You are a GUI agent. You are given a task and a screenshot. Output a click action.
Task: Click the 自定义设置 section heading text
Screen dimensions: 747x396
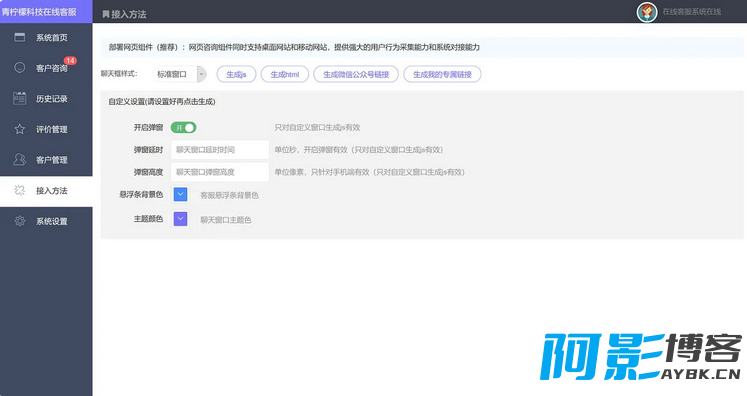point(162,102)
